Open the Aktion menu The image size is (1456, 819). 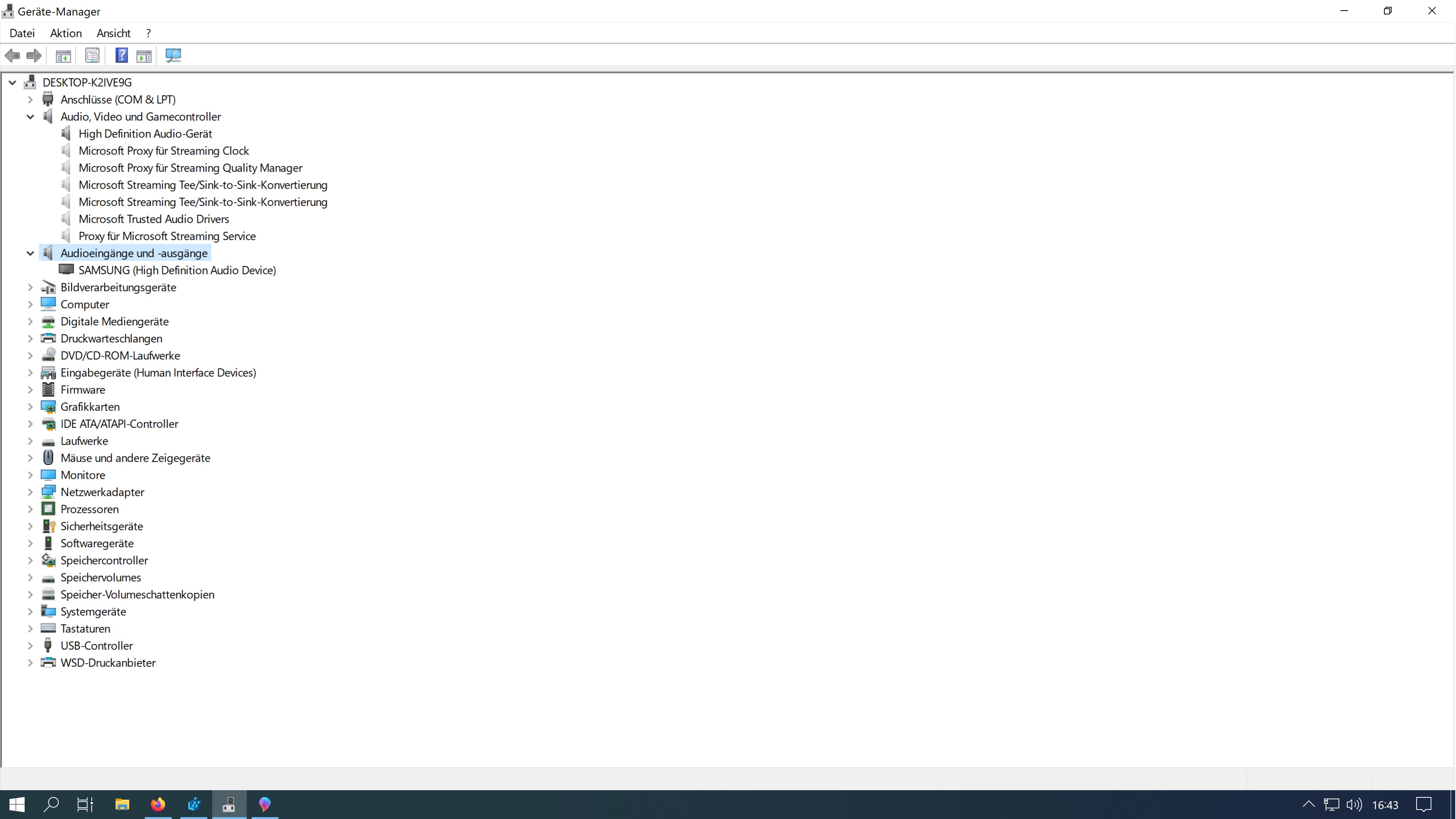tap(66, 33)
